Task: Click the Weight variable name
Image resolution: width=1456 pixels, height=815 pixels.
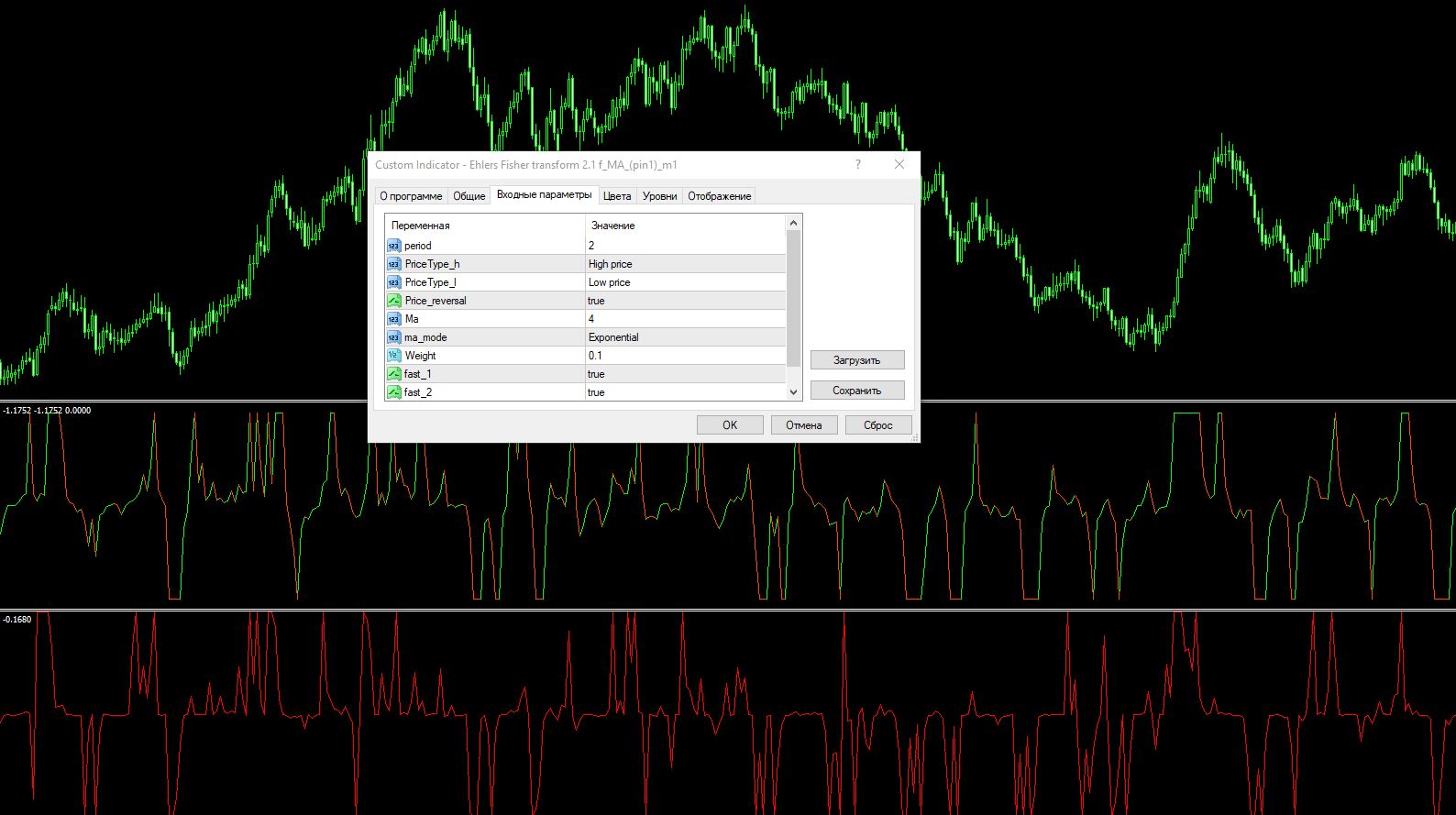Action: click(420, 356)
